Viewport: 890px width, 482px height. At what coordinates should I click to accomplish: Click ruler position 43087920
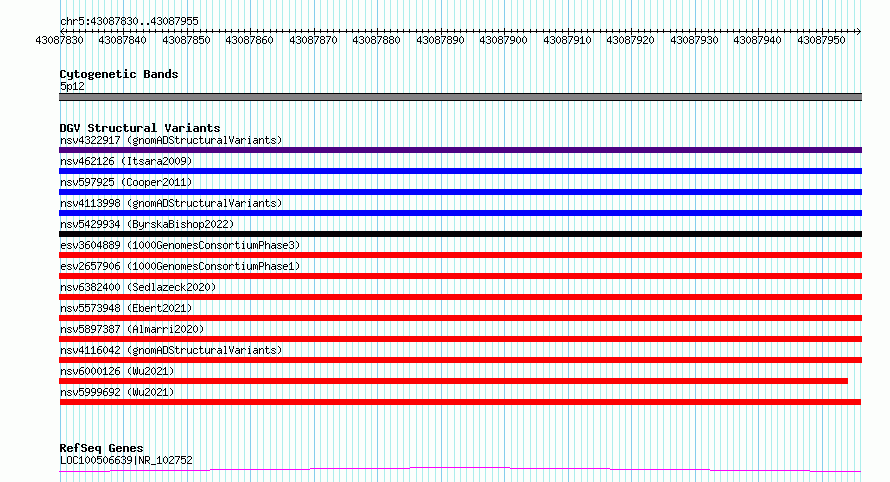point(631,40)
